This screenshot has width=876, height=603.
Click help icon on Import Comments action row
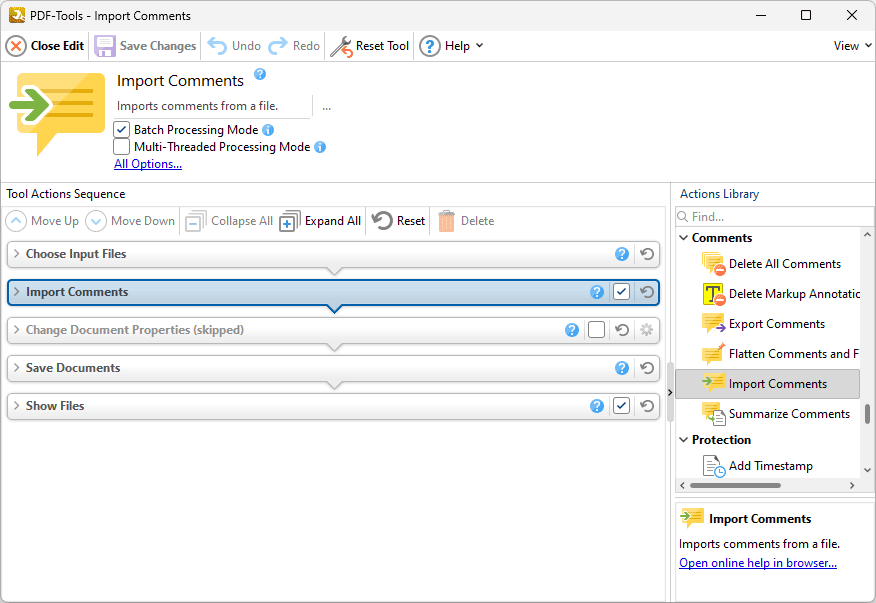pyautogui.click(x=597, y=292)
